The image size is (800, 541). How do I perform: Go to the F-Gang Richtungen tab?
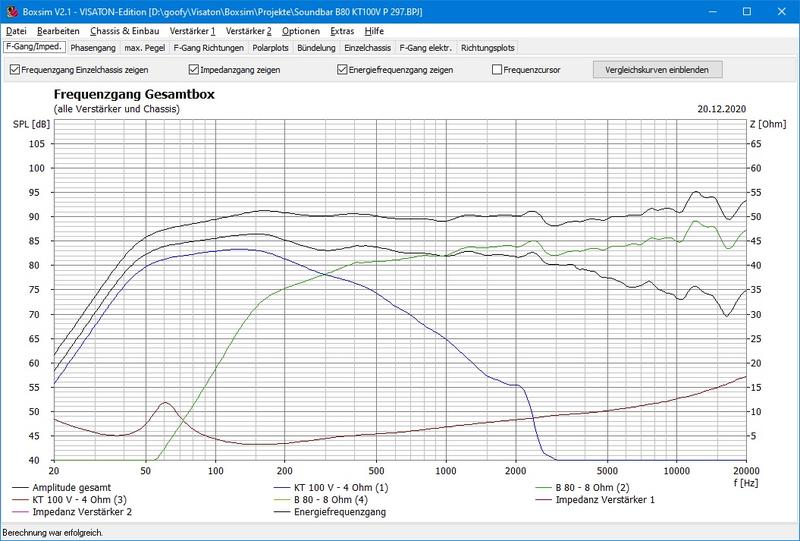coord(208,47)
